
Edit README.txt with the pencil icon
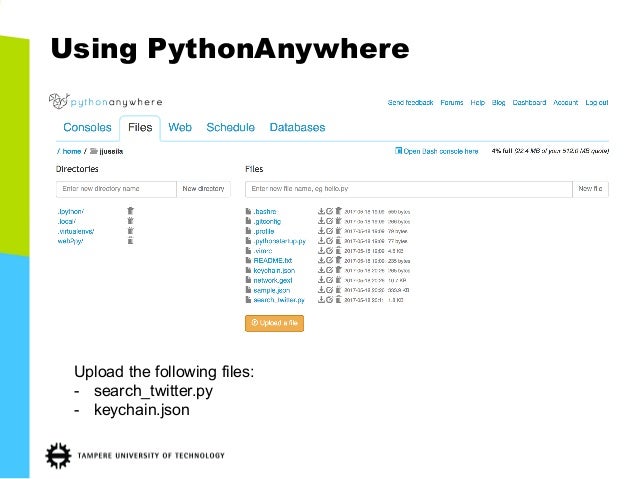click(x=330, y=260)
